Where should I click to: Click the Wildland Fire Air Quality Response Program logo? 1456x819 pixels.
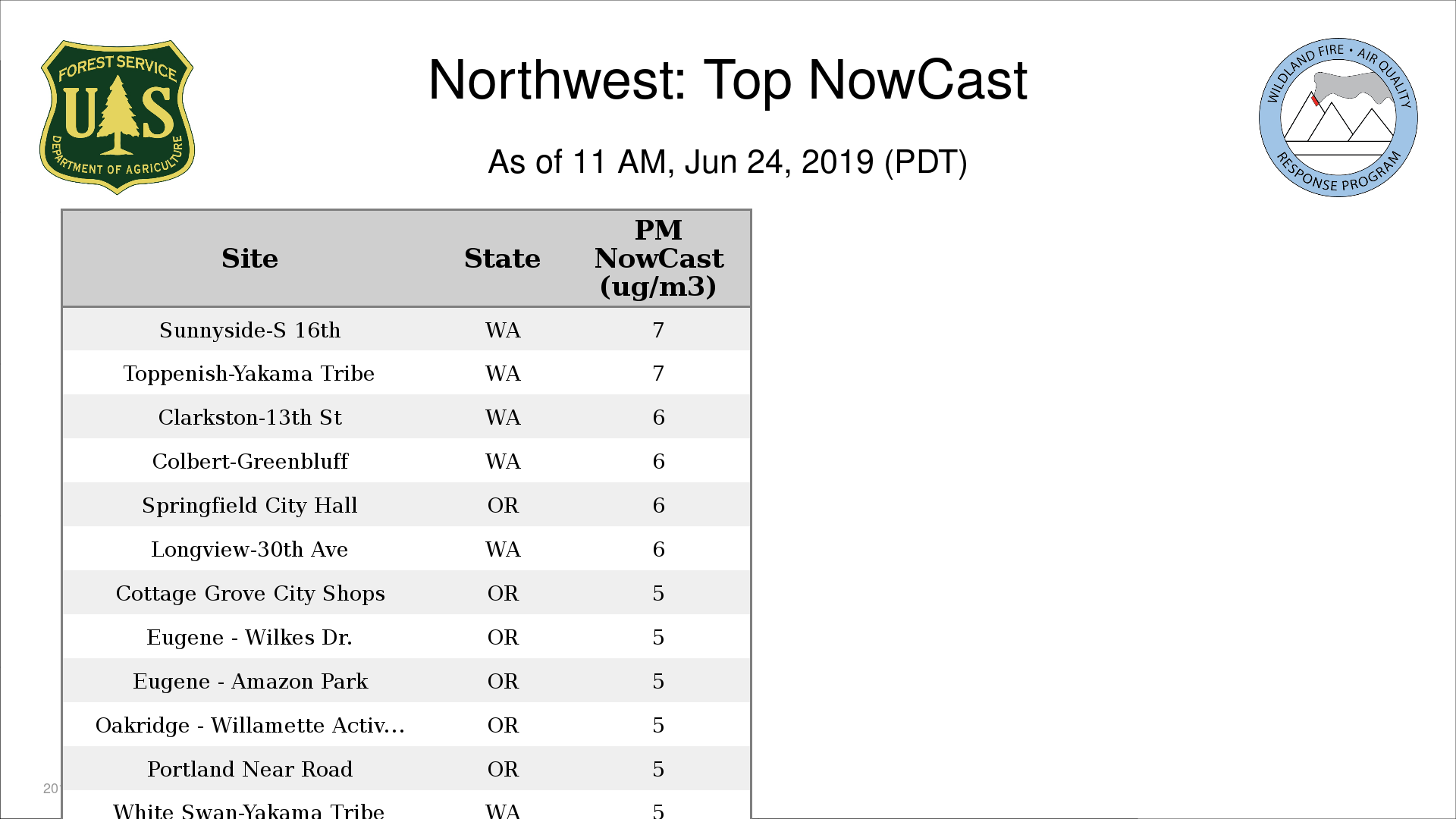[1338, 118]
